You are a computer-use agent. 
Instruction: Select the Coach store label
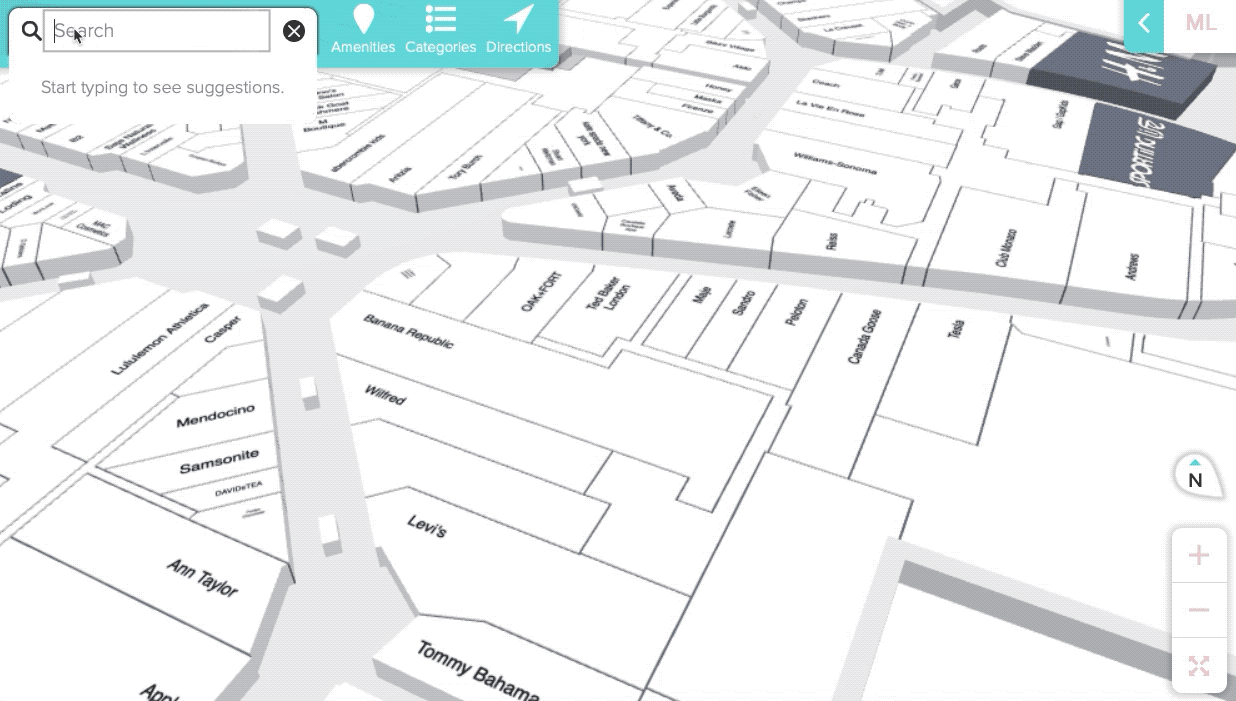(826, 84)
